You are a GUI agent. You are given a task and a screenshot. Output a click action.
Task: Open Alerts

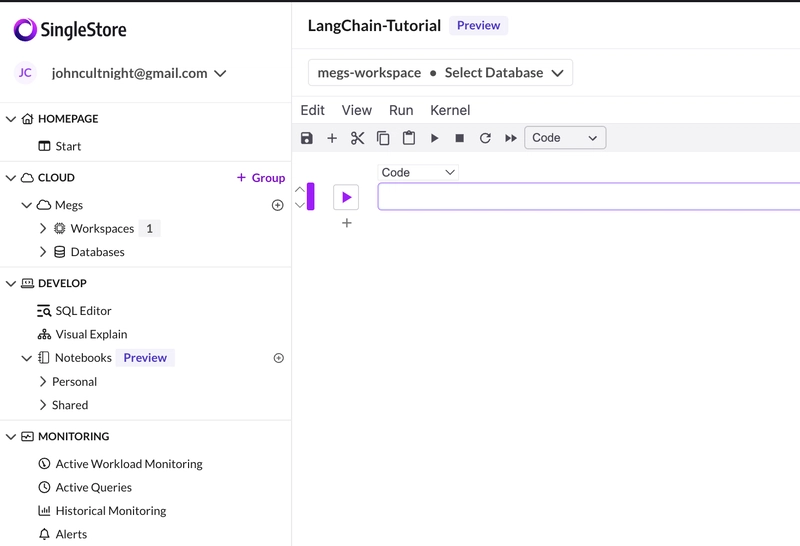pos(71,534)
